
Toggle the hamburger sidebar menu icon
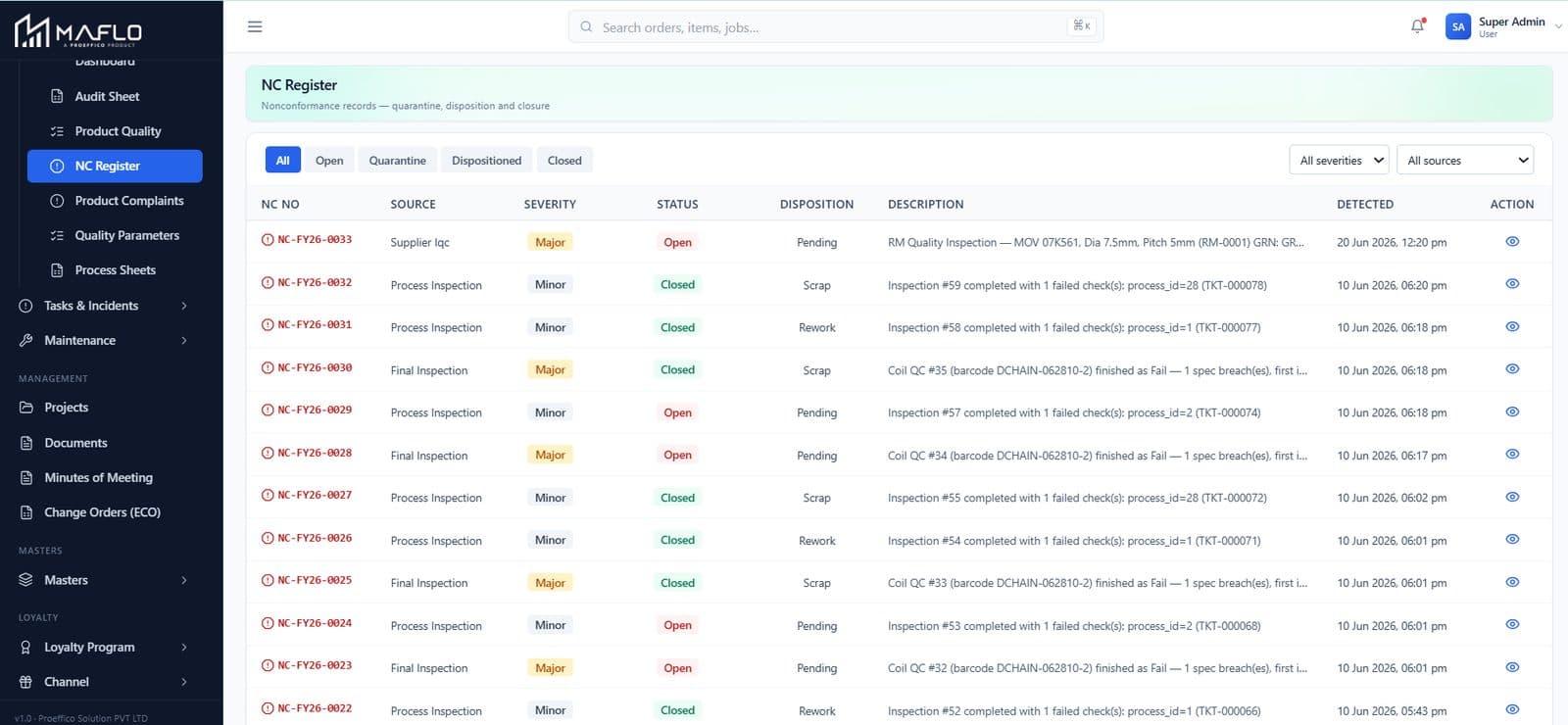(x=255, y=26)
